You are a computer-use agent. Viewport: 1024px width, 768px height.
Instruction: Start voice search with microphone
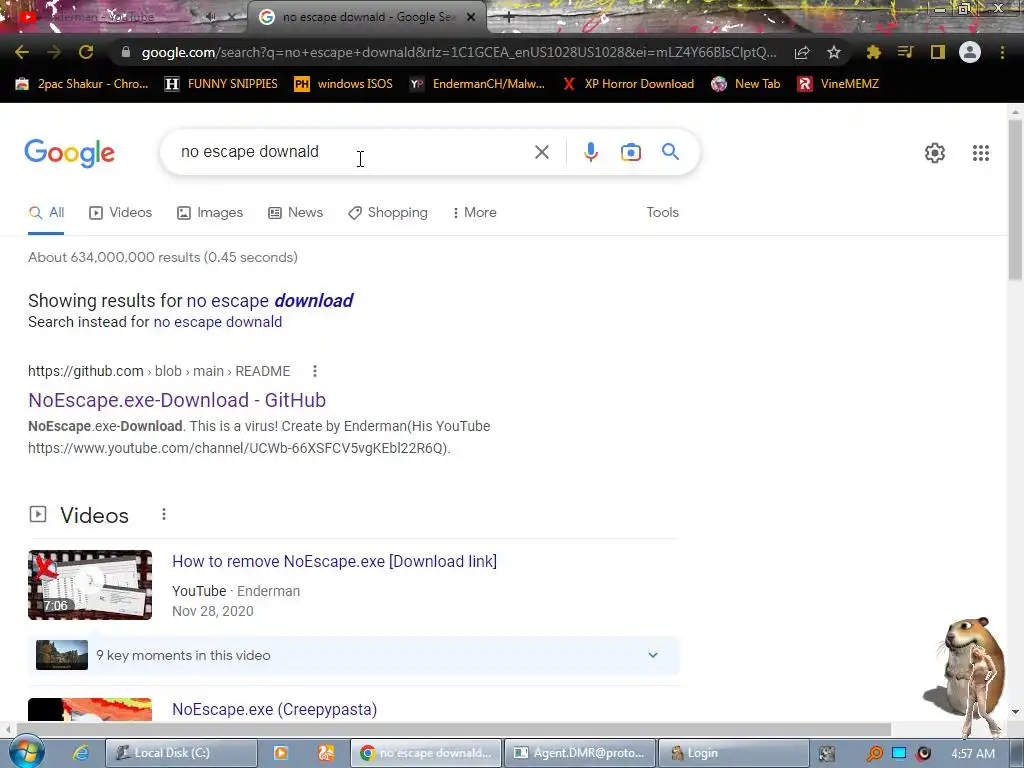(590, 152)
